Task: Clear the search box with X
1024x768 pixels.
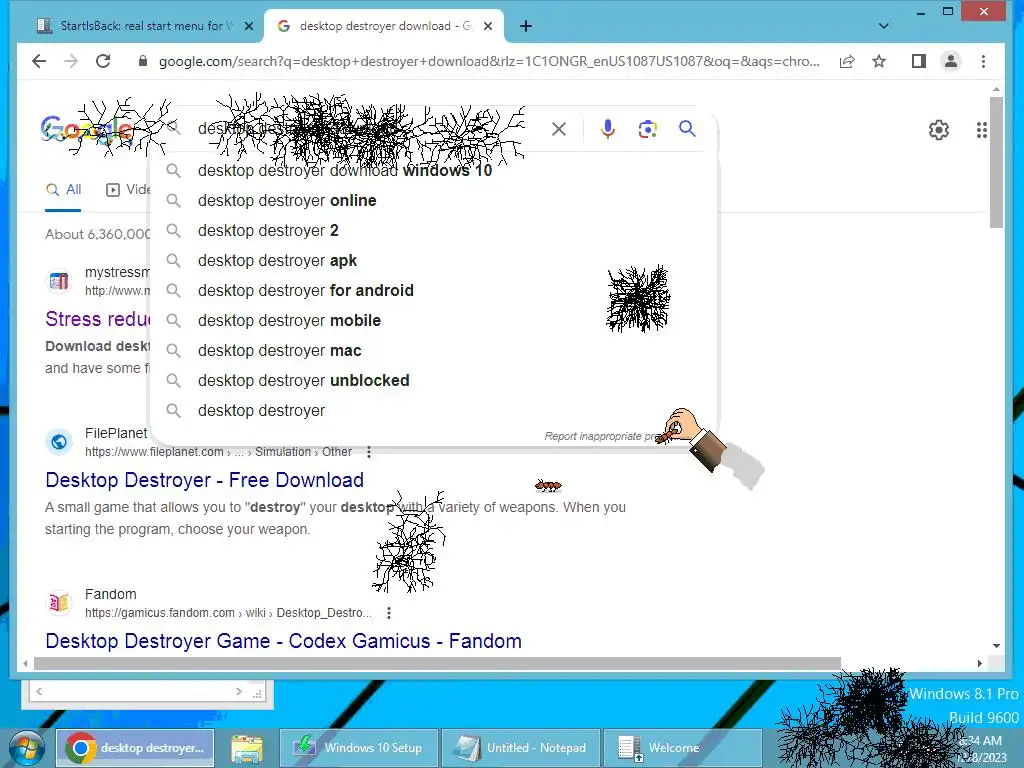Action: click(x=558, y=129)
